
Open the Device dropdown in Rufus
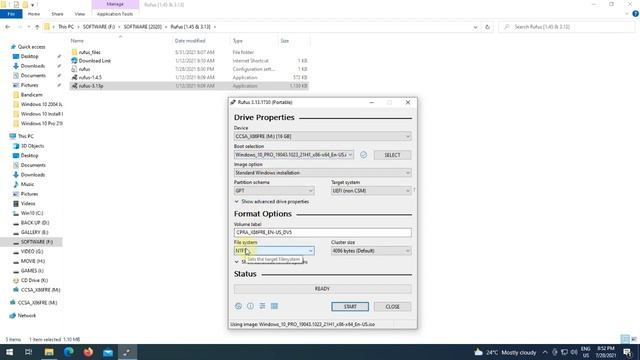click(x=322, y=136)
